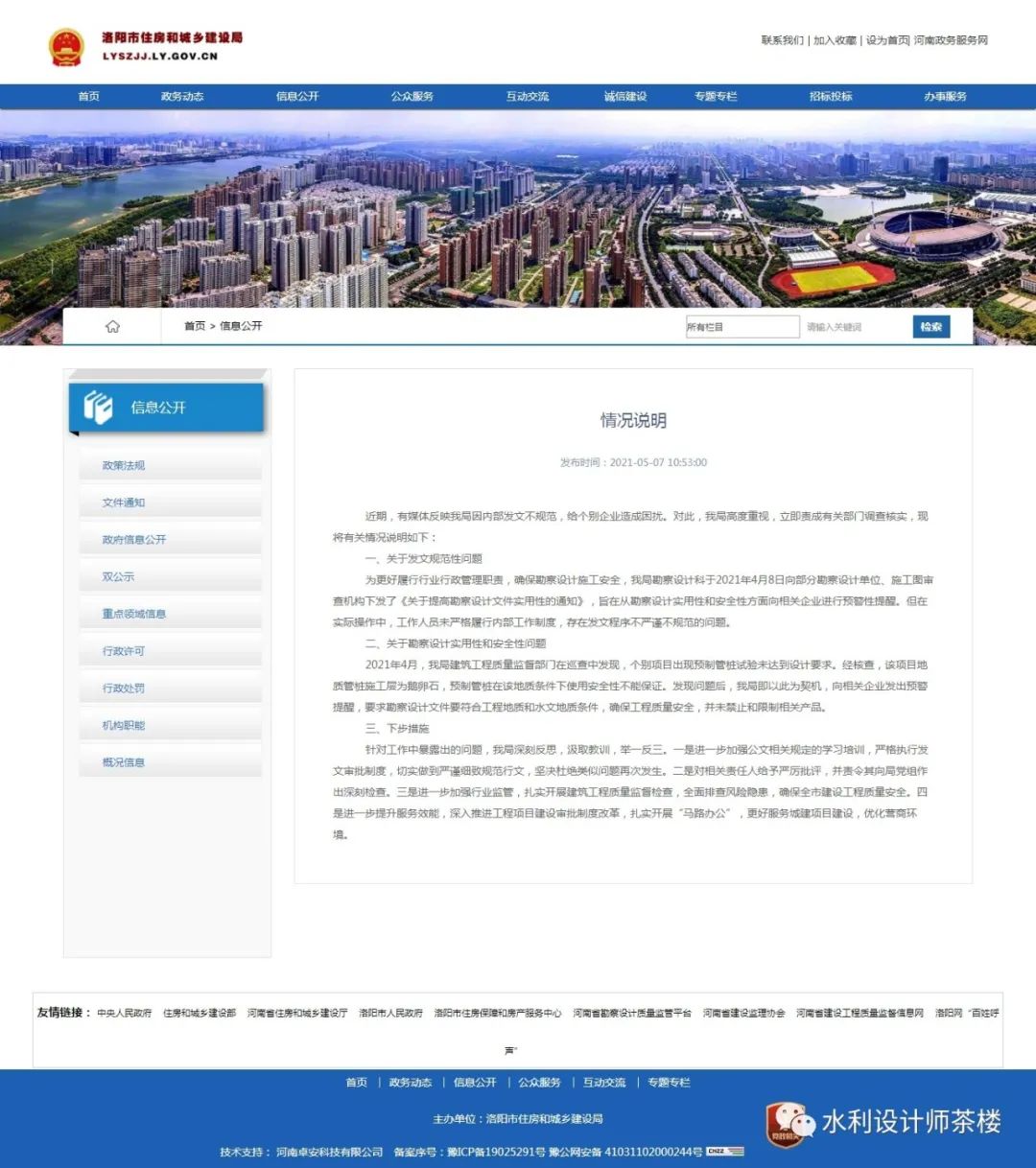Select 招标投标 in the main navigation bar

[x=831, y=96]
